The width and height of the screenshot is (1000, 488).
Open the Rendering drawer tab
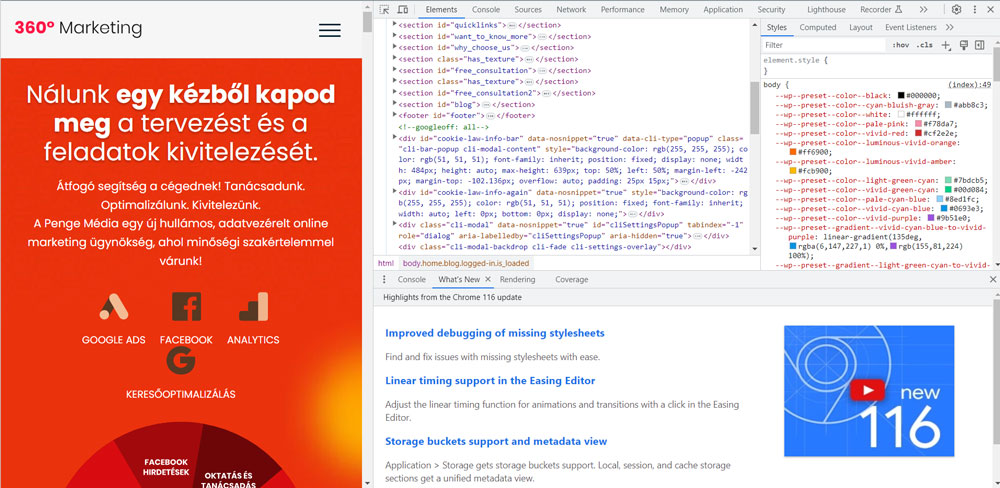517,279
